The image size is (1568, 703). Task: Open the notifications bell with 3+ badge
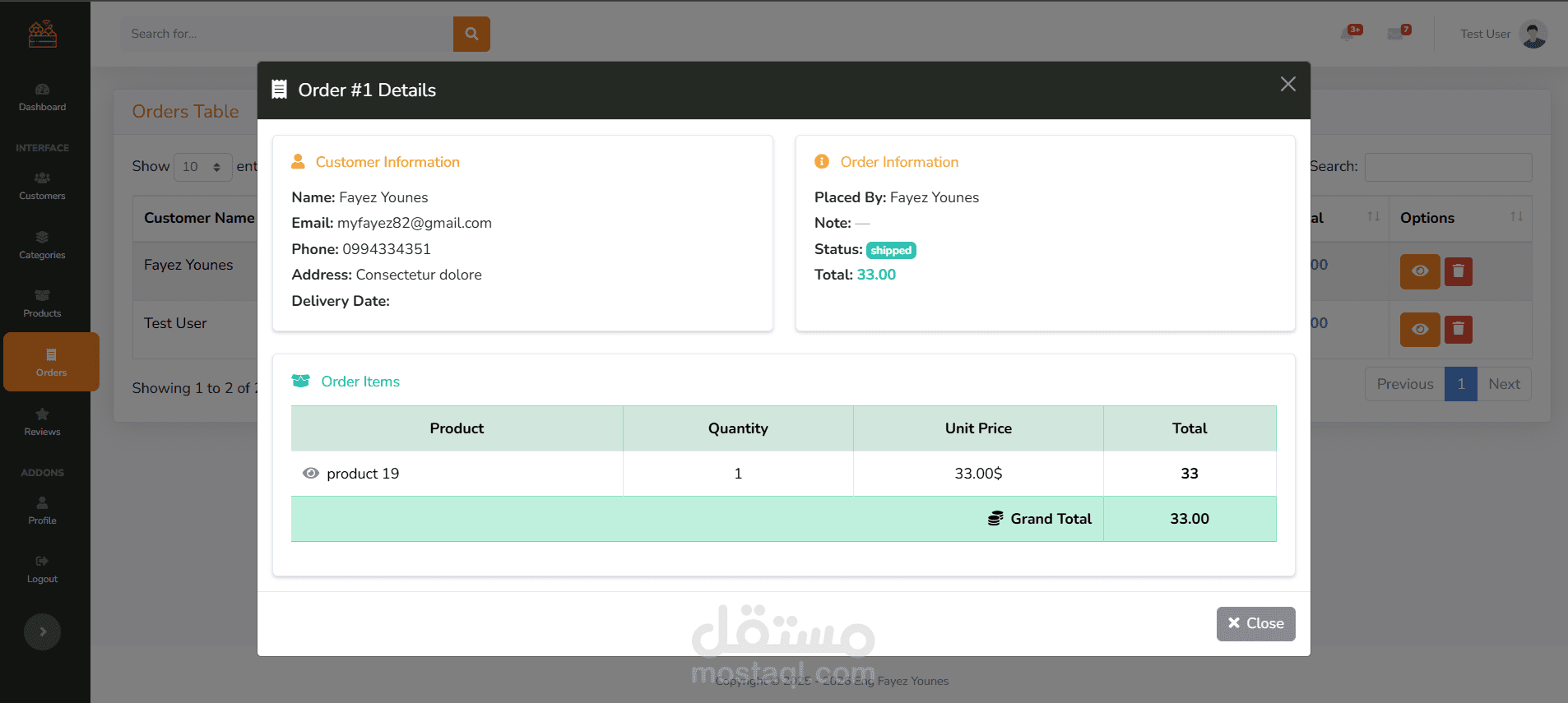tap(1350, 33)
